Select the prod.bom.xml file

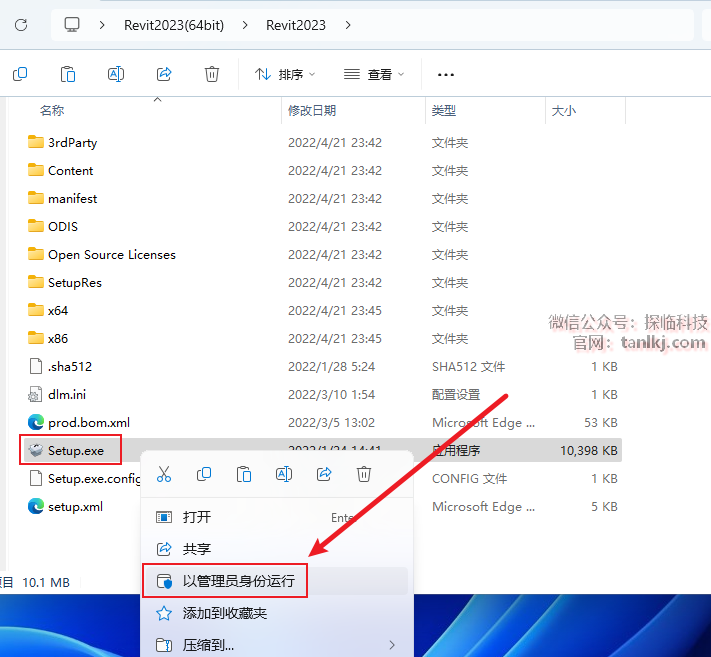click(88, 423)
